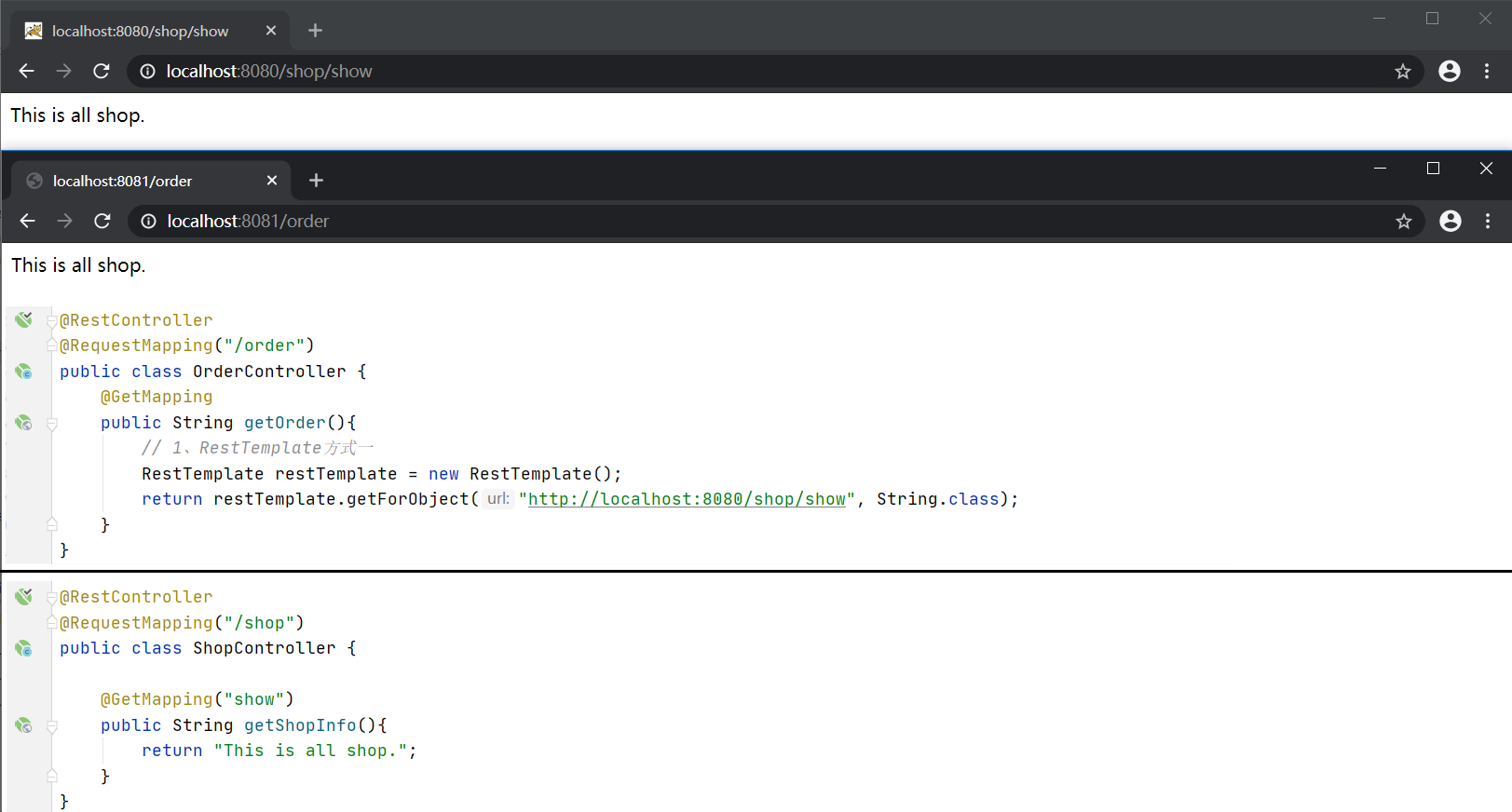Follow the http://localhost:8080/shop/show link in code
1512x812 pixels.
pyautogui.click(x=687, y=499)
